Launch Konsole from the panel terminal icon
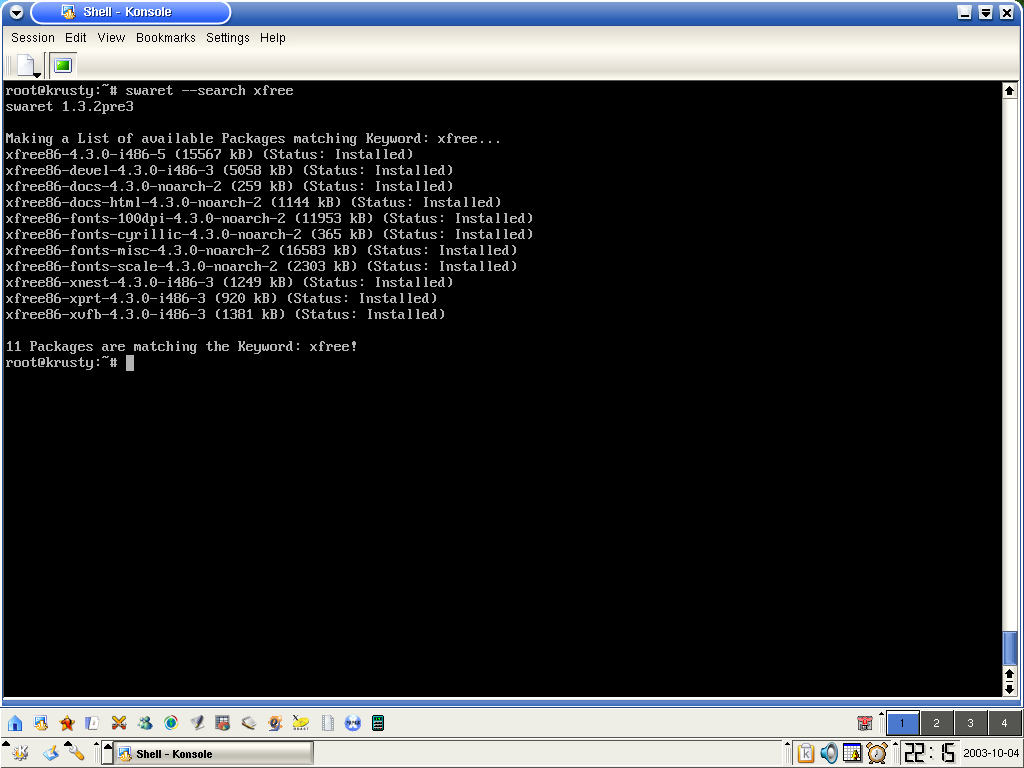 click(x=40, y=723)
